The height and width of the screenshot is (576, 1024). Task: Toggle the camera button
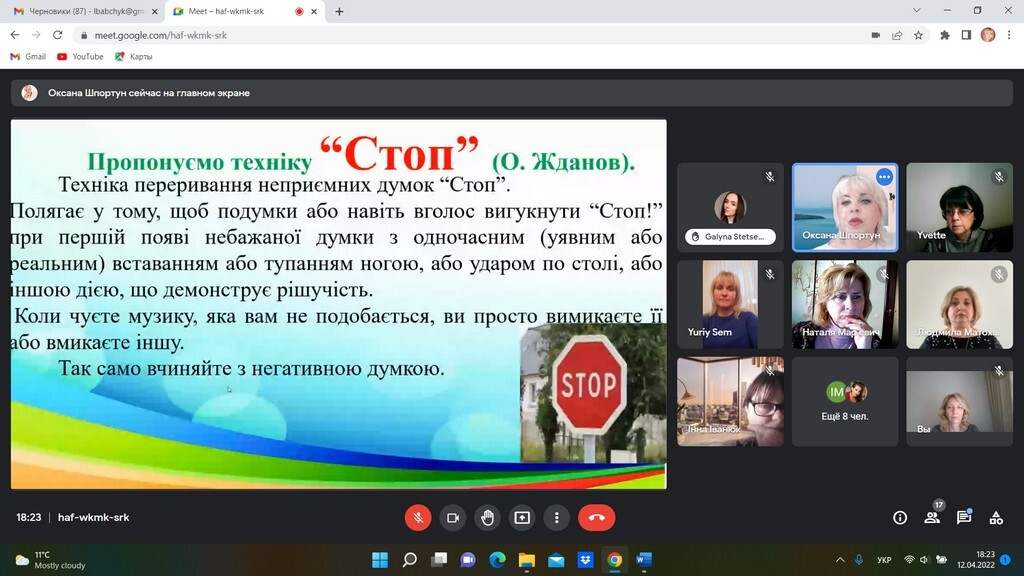(453, 518)
